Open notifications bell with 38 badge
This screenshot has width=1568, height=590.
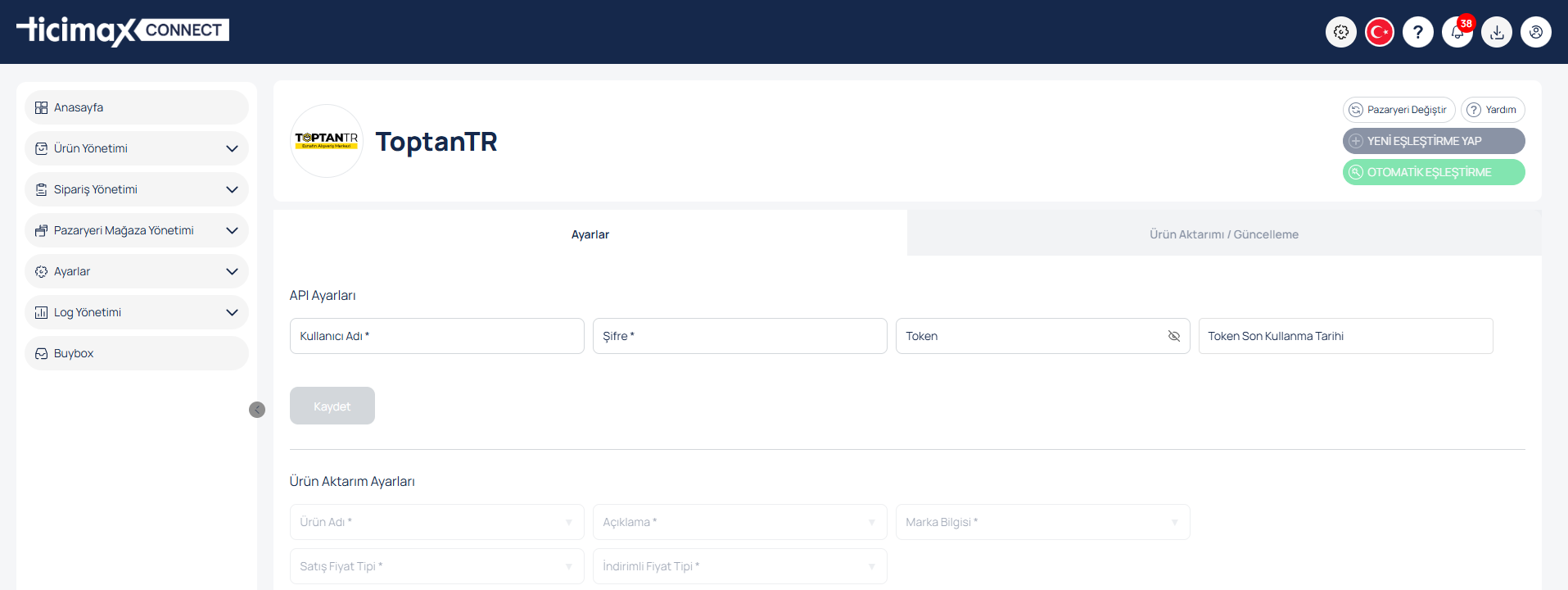[1457, 32]
